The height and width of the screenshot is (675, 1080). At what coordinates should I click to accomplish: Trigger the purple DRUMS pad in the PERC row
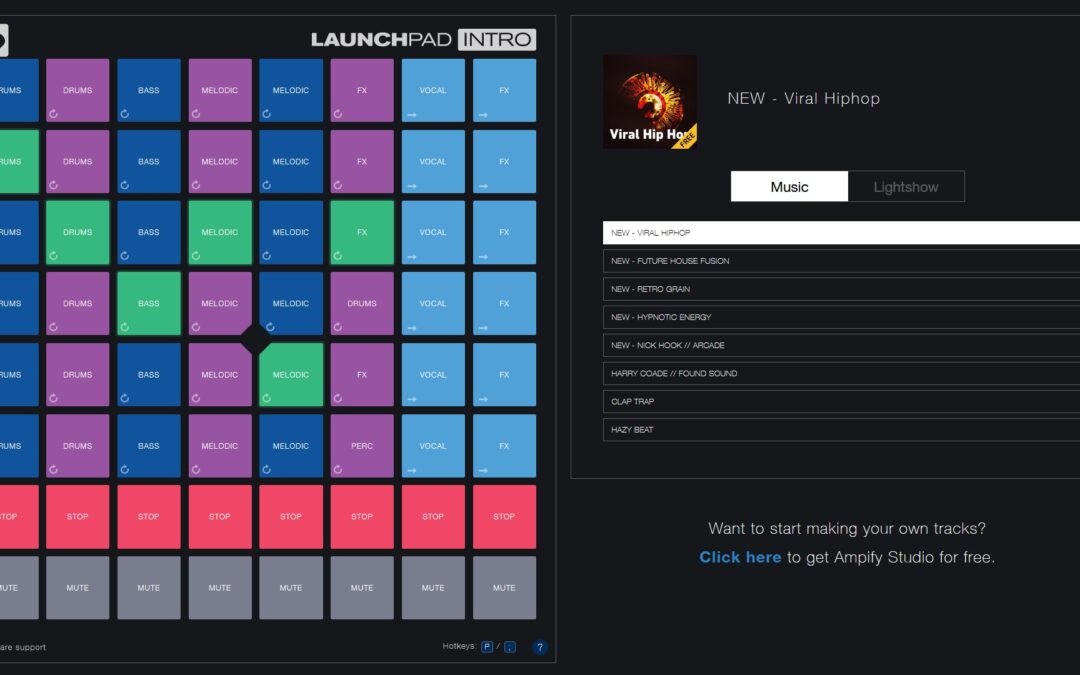(78, 446)
